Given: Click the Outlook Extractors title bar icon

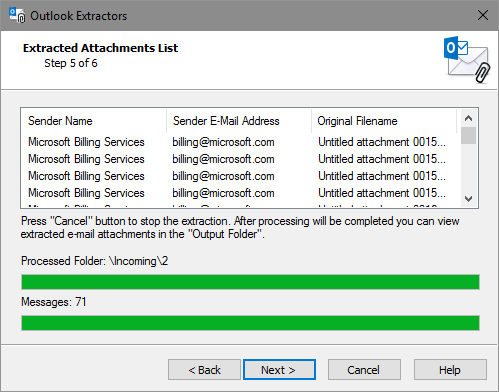Looking at the screenshot, I should click(17, 16).
